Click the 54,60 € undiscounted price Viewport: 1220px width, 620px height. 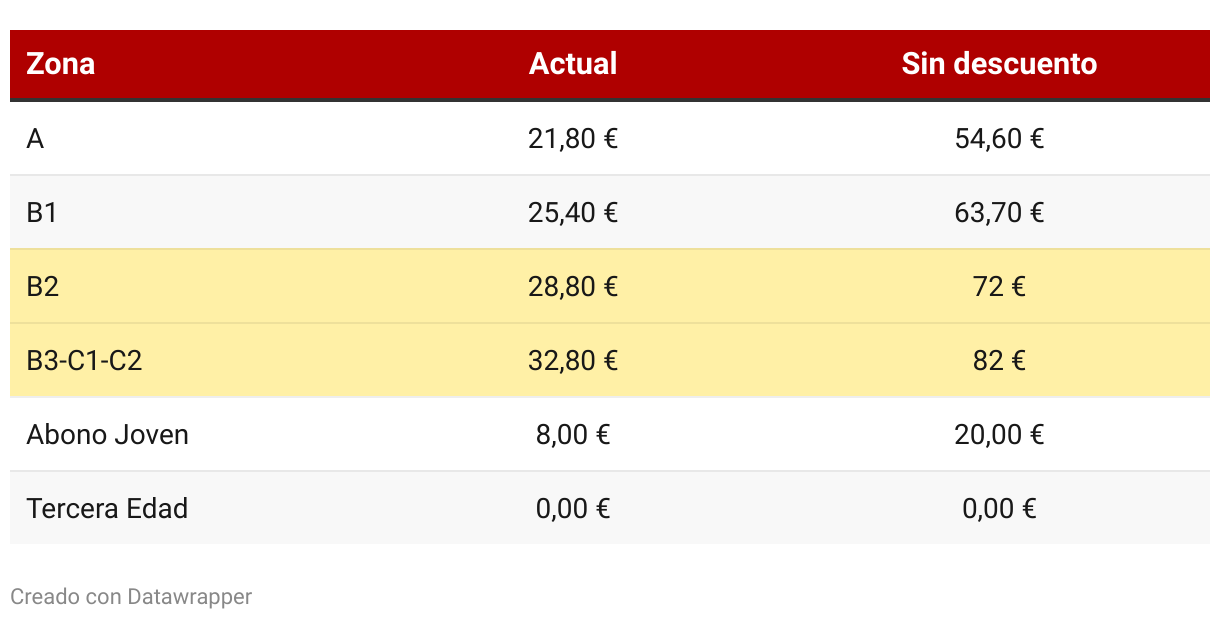click(x=999, y=139)
